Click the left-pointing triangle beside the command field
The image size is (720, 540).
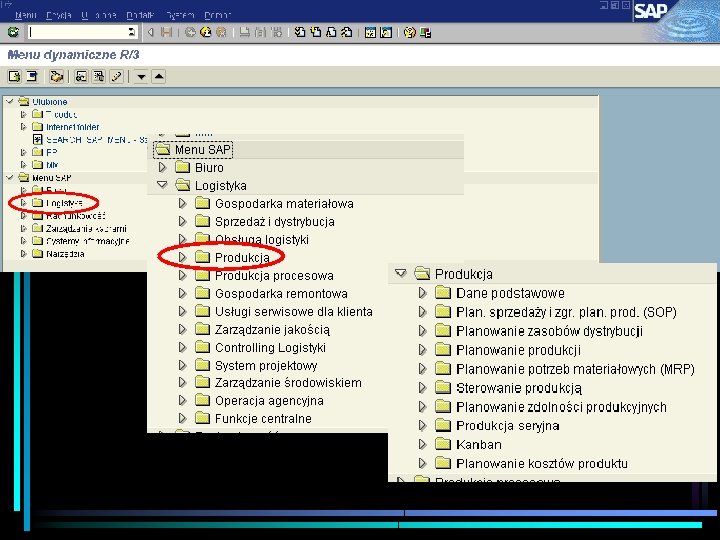click(x=150, y=32)
